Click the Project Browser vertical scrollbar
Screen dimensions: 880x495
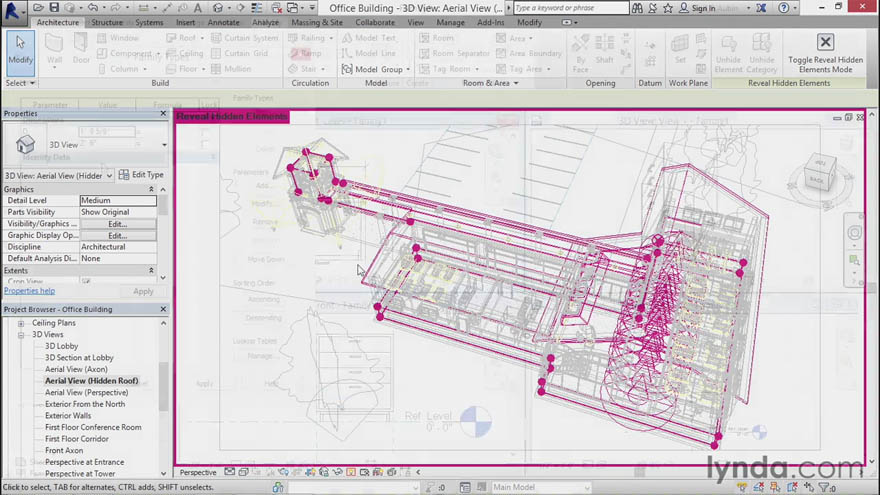tap(163, 387)
